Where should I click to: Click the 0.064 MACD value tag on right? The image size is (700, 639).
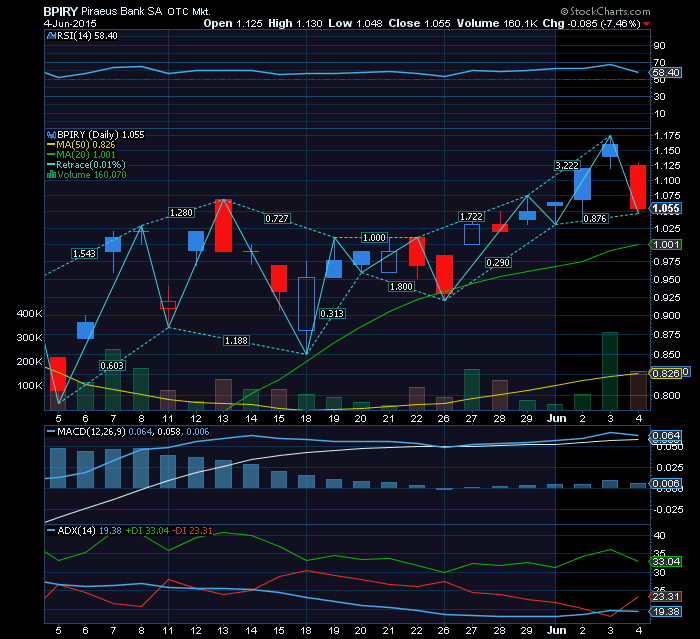tap(666, 435)
